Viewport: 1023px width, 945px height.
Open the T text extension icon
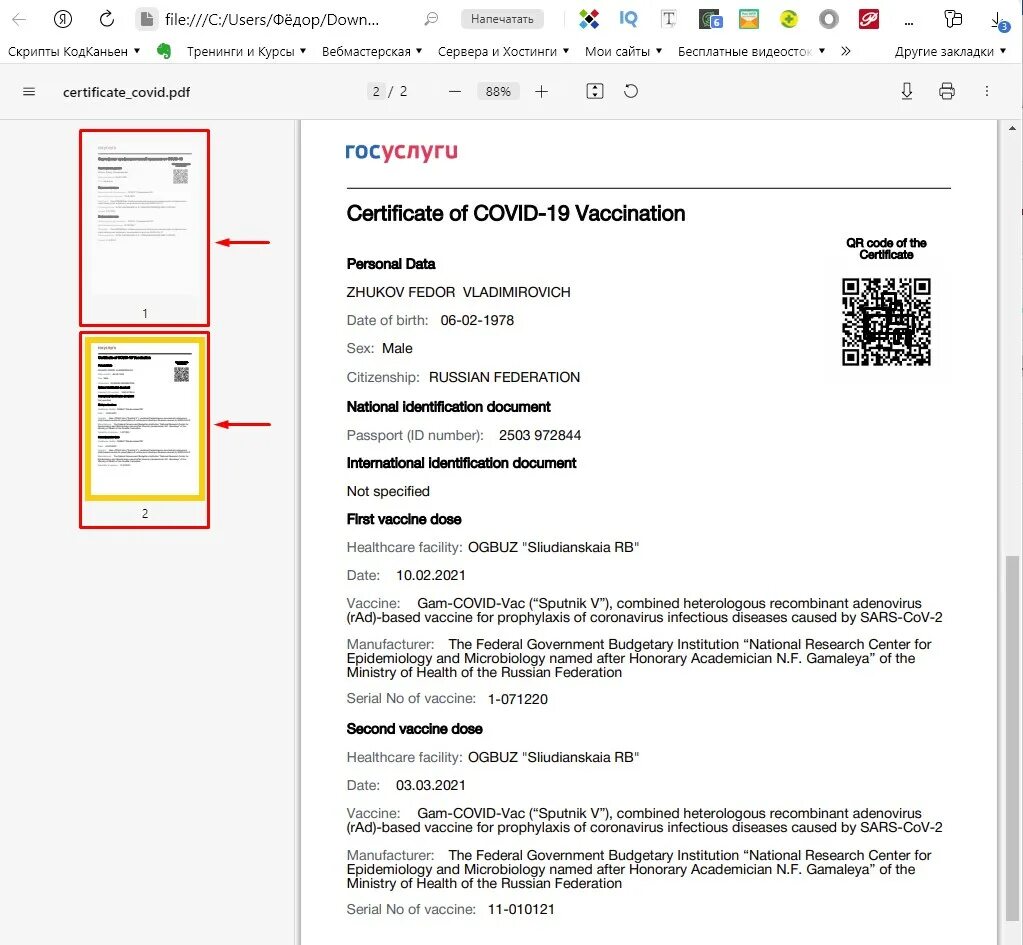(x=669, y=20)
